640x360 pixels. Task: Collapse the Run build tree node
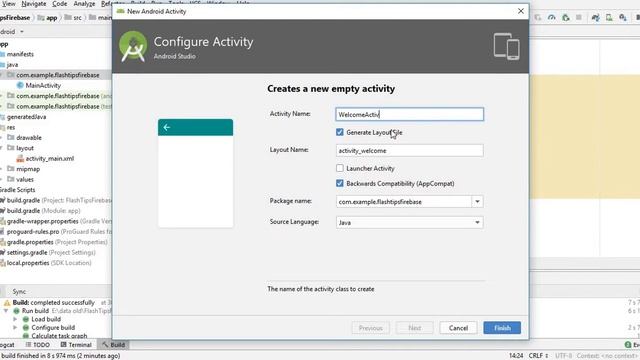[6, 311]
